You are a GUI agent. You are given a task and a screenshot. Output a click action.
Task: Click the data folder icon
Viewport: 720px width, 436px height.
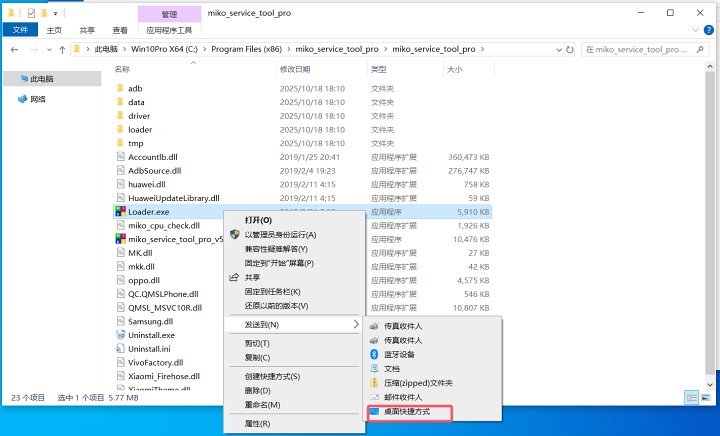click(120, 102)
